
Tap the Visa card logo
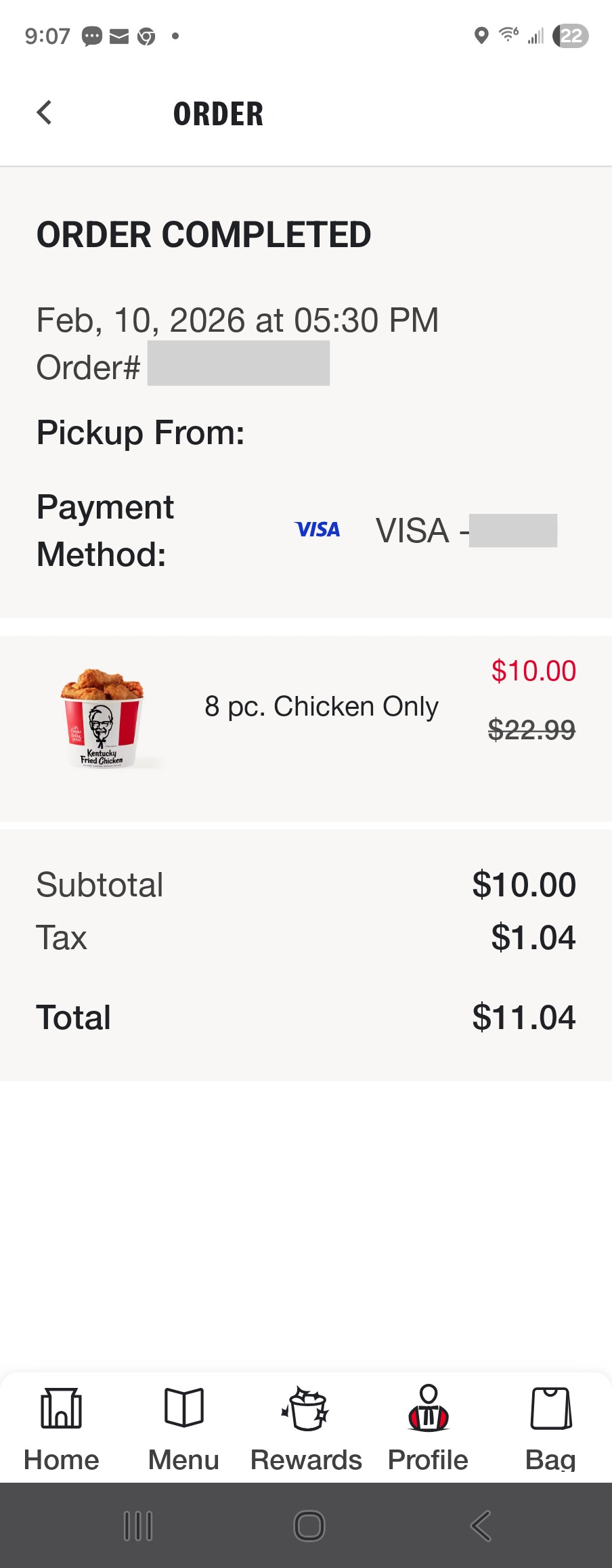[x=318, y=529]
